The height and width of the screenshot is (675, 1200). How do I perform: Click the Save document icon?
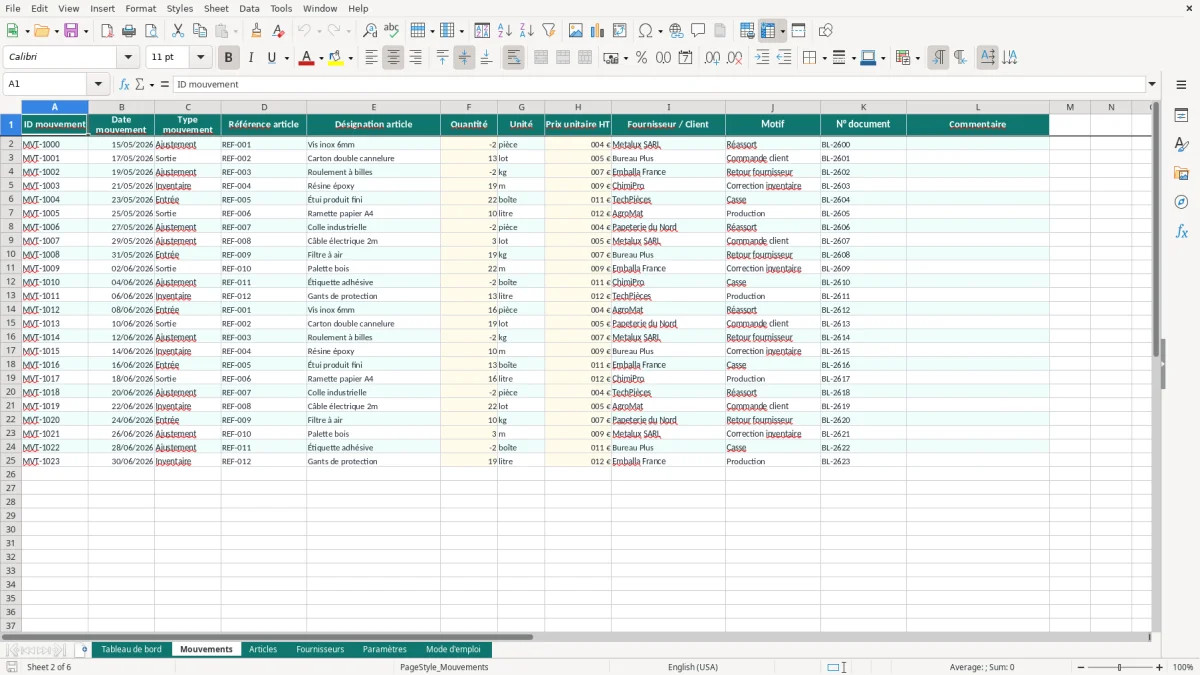tap(71, 31)
